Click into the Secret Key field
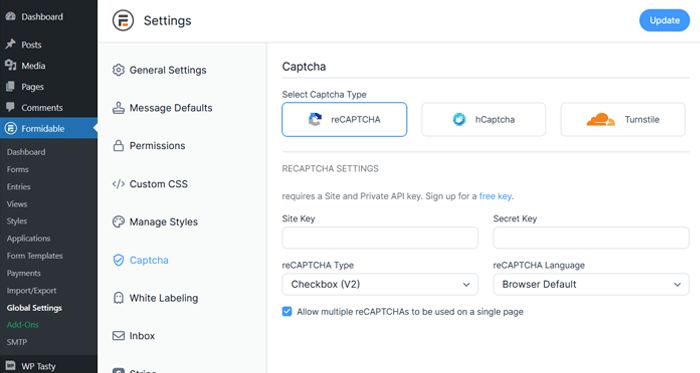Viewport: 700px width, 373px height. (591, 238)
